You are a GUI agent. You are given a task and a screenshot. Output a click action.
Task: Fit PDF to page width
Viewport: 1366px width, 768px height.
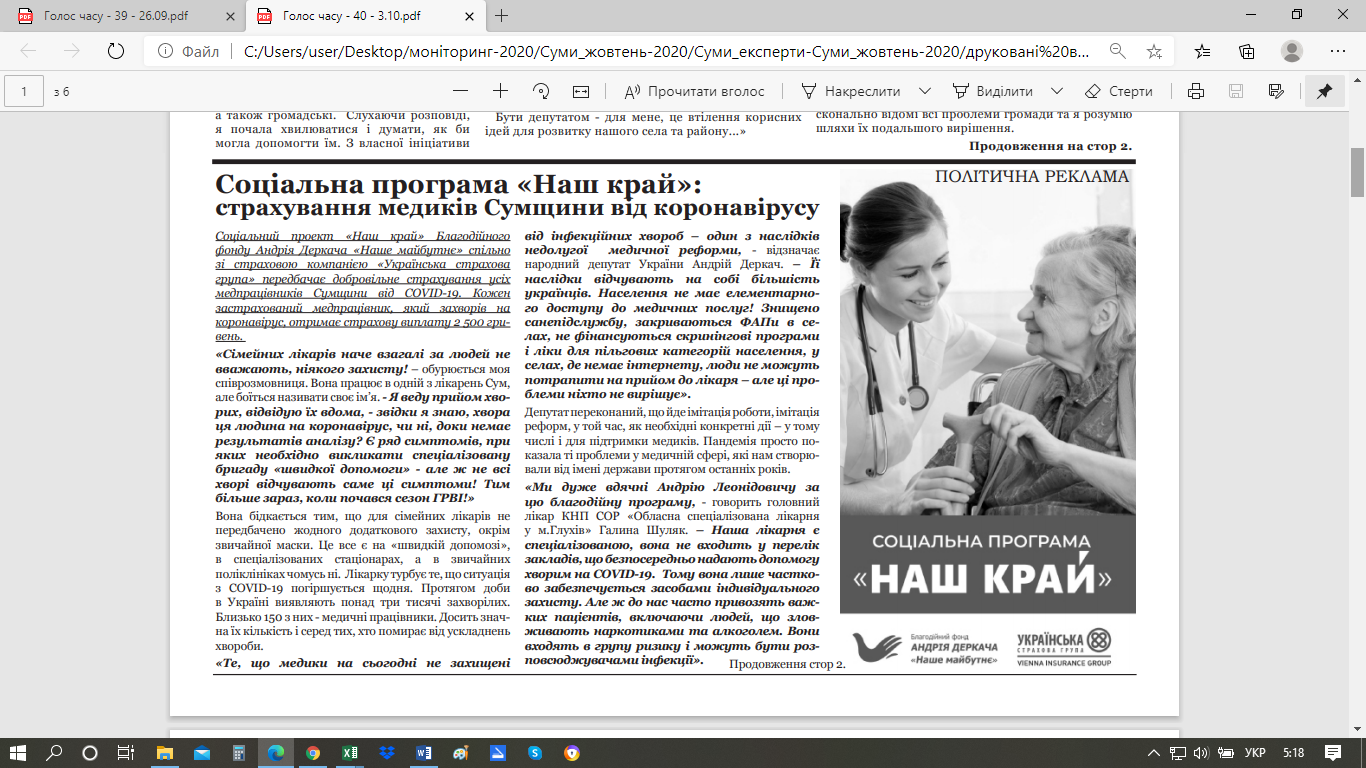coord(581,91)
